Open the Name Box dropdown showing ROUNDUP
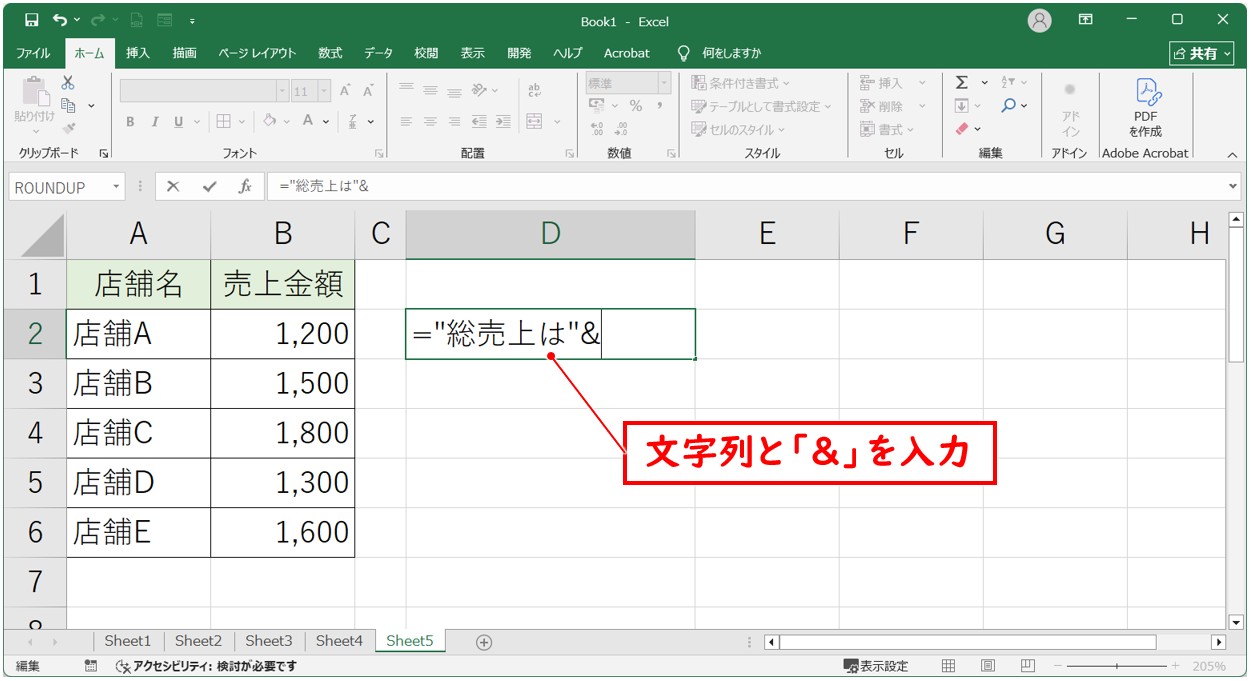Viewport: 1251px width, 681px height. tap(115, 186)
